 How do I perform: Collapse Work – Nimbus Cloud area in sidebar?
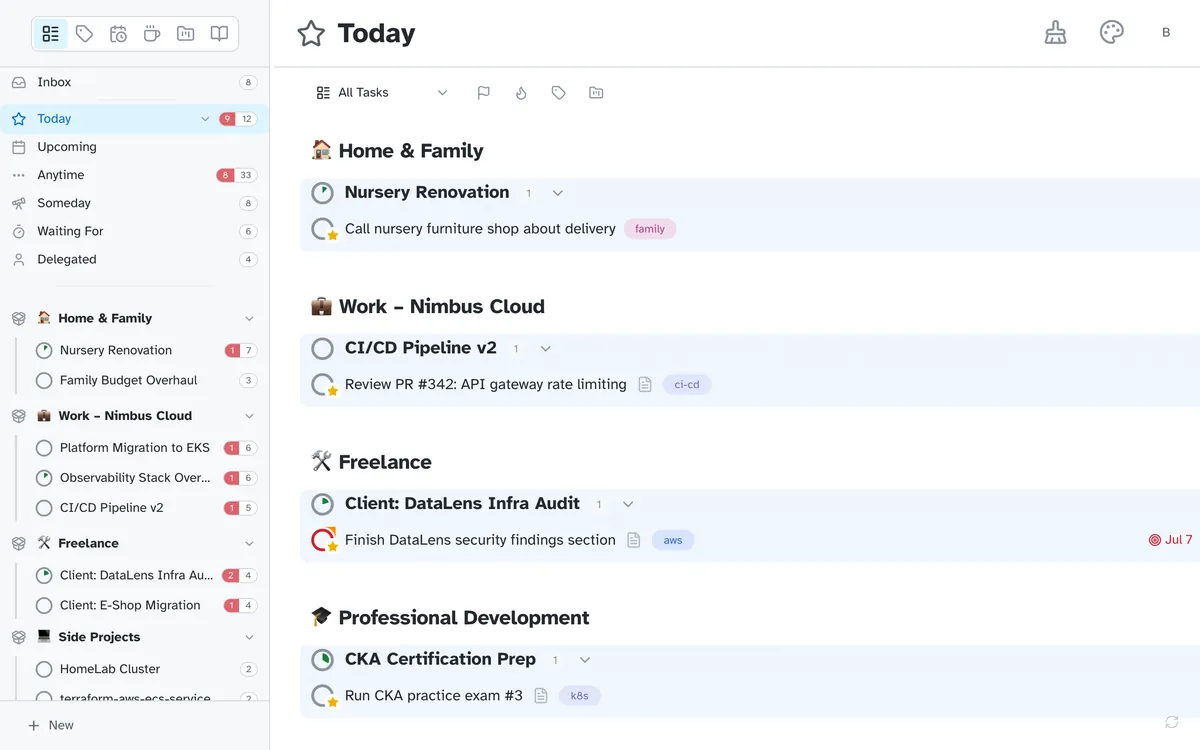[x=249, y=416]
